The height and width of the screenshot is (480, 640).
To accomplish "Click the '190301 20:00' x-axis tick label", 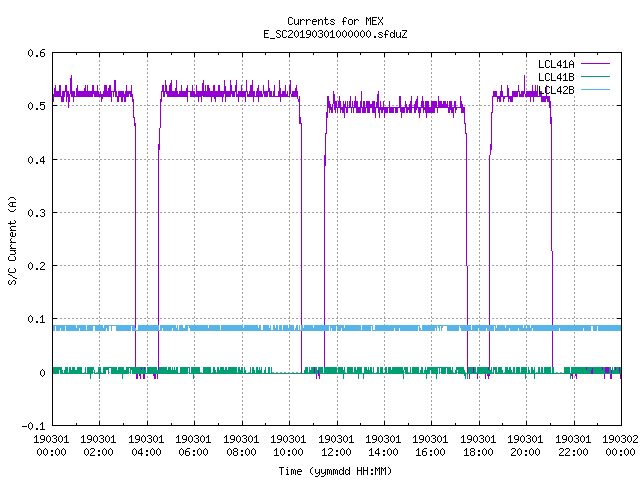I will pyautogui.click(x=525, y=446).
